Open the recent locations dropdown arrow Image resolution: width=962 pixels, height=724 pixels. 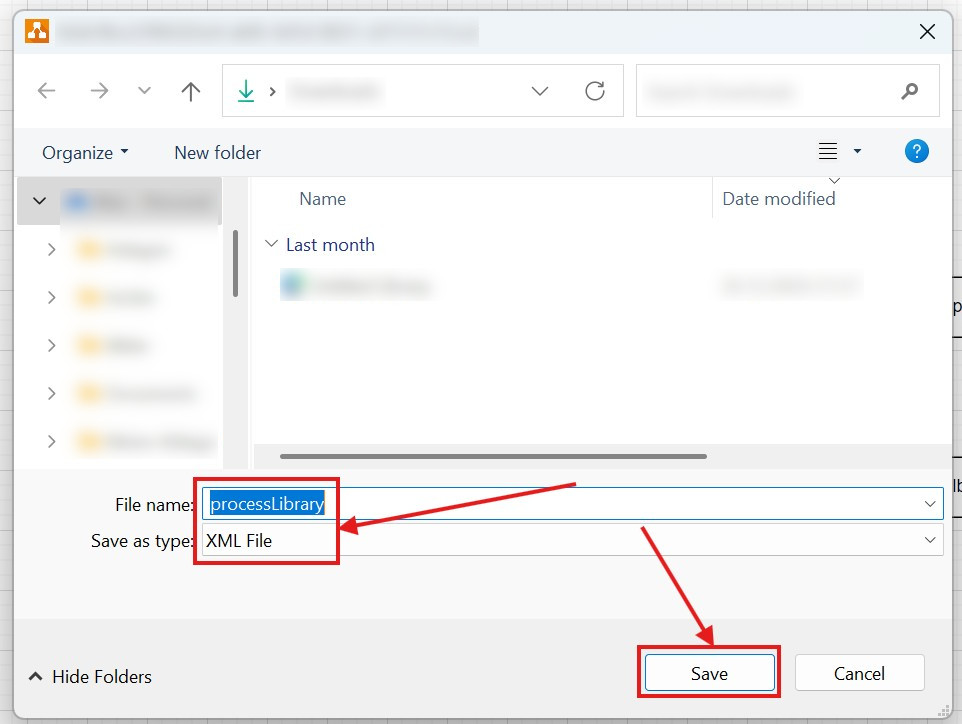click(x=144, y=91)
